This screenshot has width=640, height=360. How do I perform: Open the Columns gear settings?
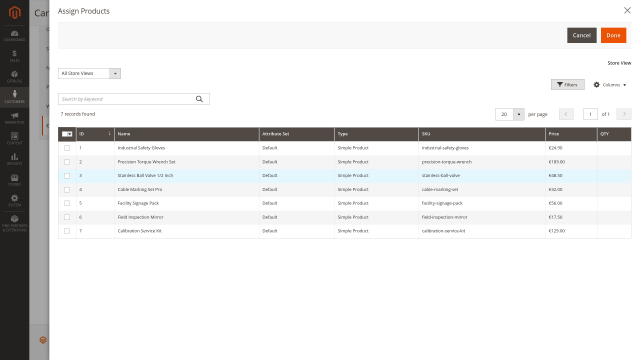coord(610,85)
